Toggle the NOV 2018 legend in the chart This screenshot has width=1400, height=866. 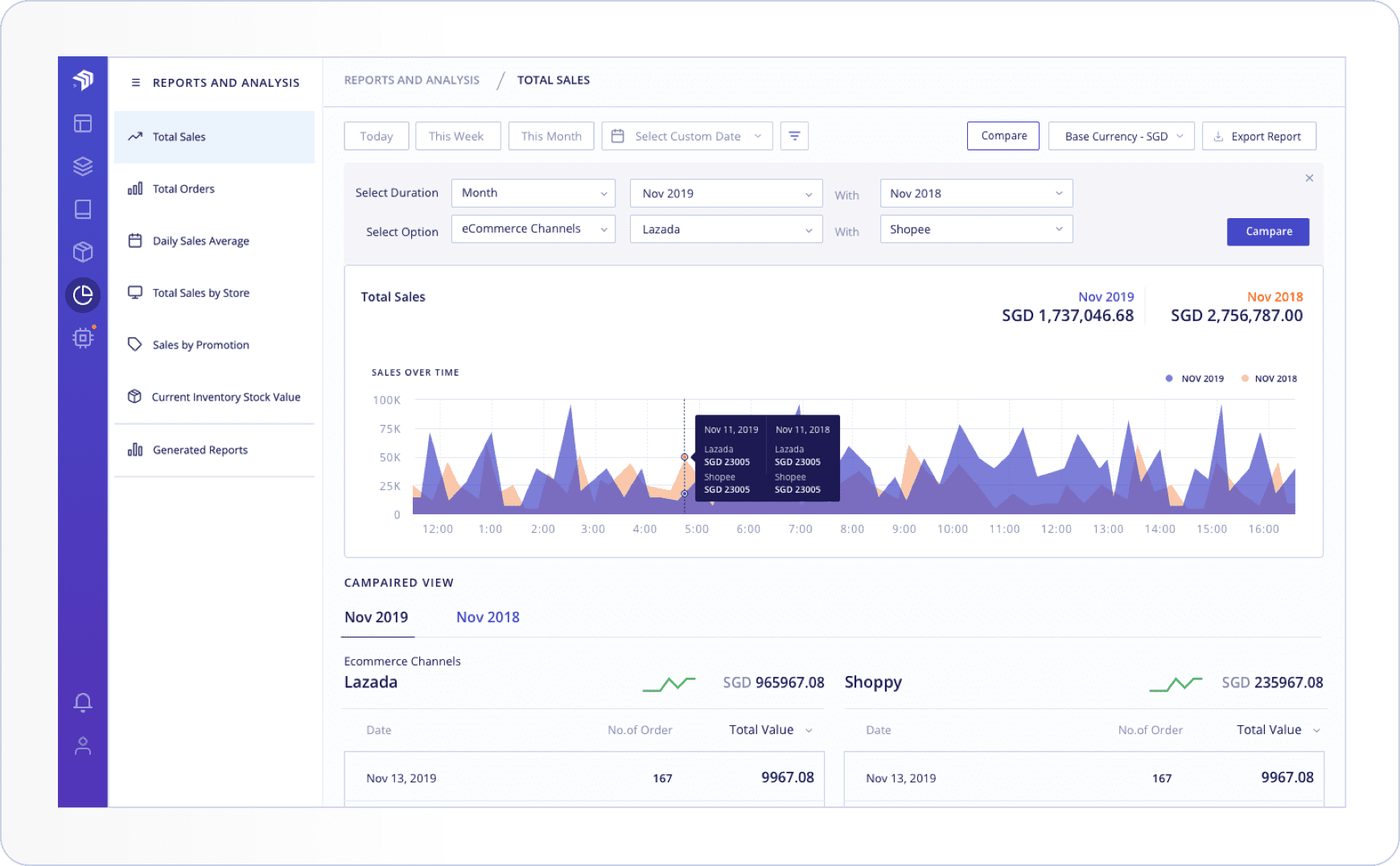coord(1269,378)
